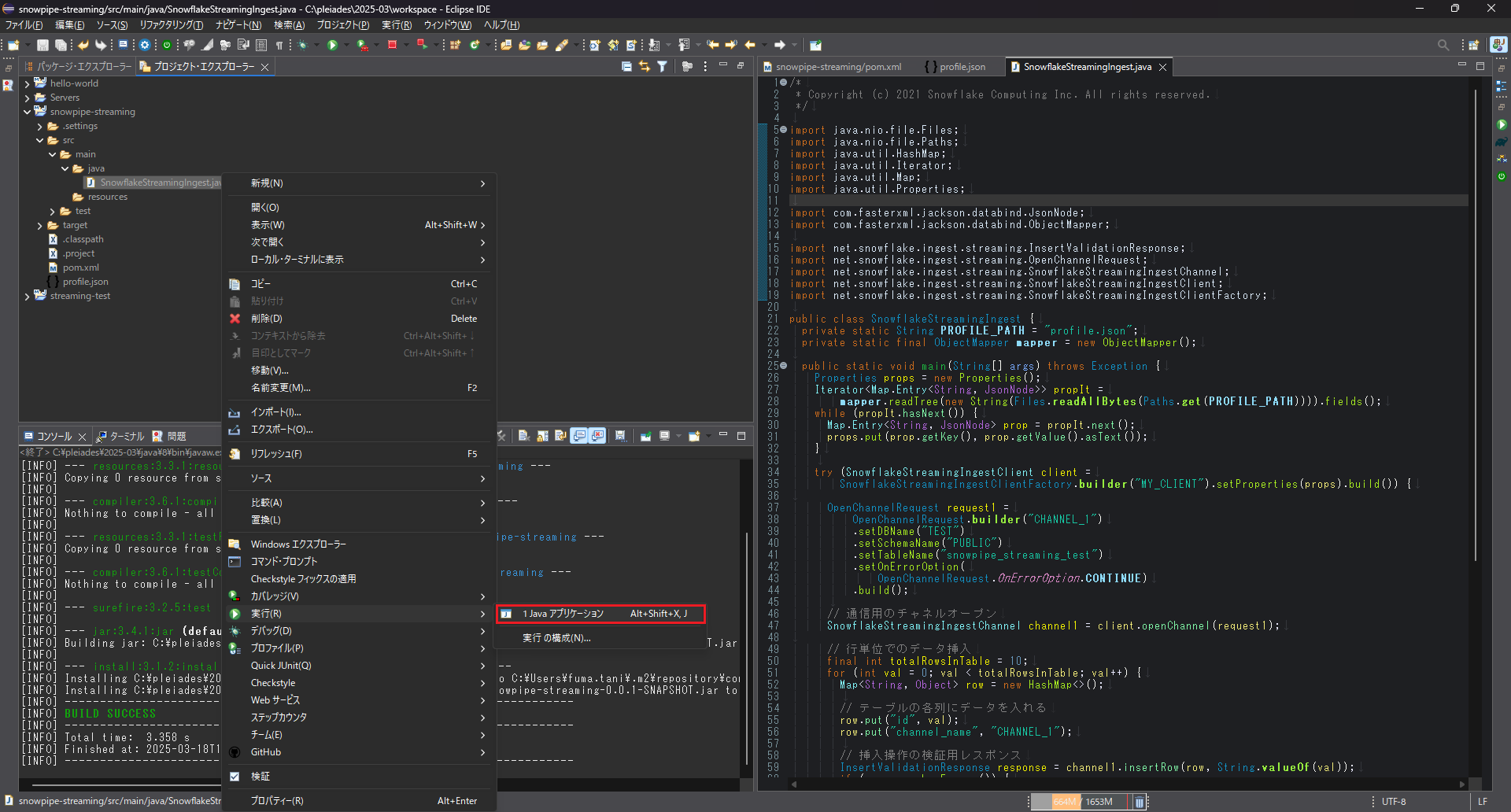Click the Save All toolbar icon
Image resolution: width=1511 pixels, height=812 pixels.
pos(61,45)
